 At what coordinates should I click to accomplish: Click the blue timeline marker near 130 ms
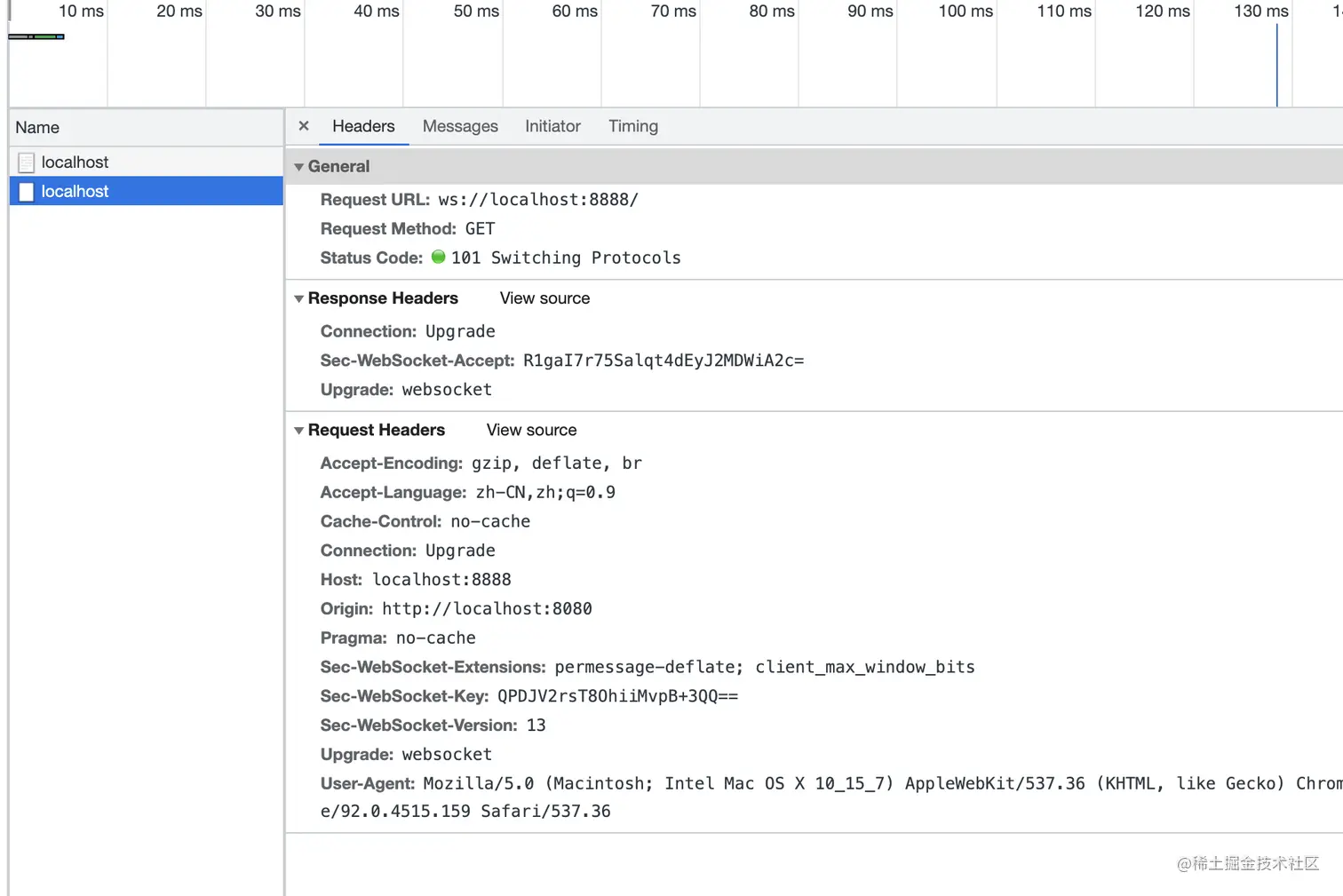1276,66
